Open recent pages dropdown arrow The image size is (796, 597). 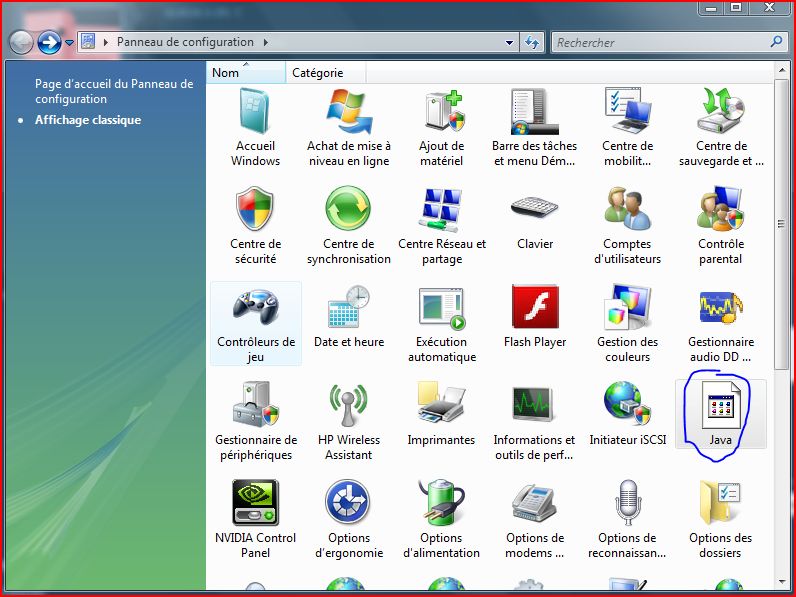click(70, 43)
